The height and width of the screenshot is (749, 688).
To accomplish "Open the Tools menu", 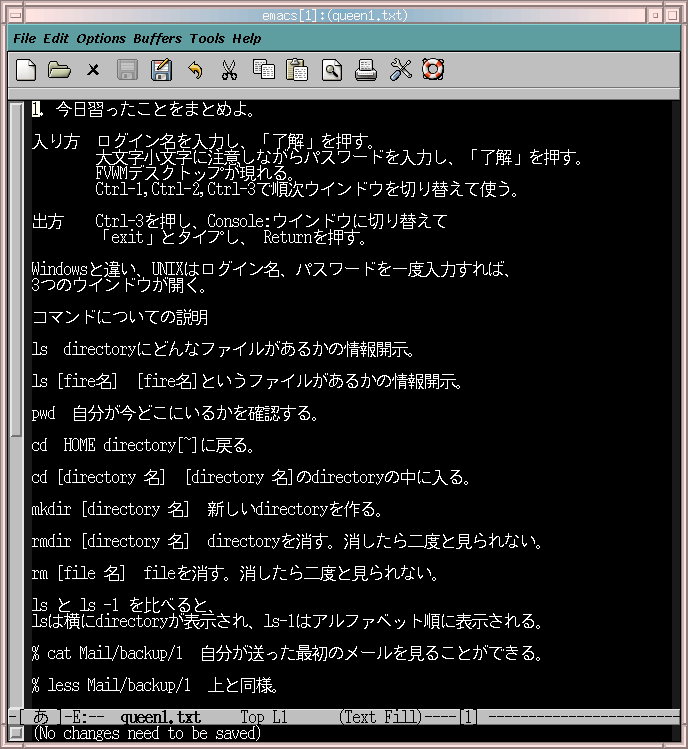I will pos(207,39).
